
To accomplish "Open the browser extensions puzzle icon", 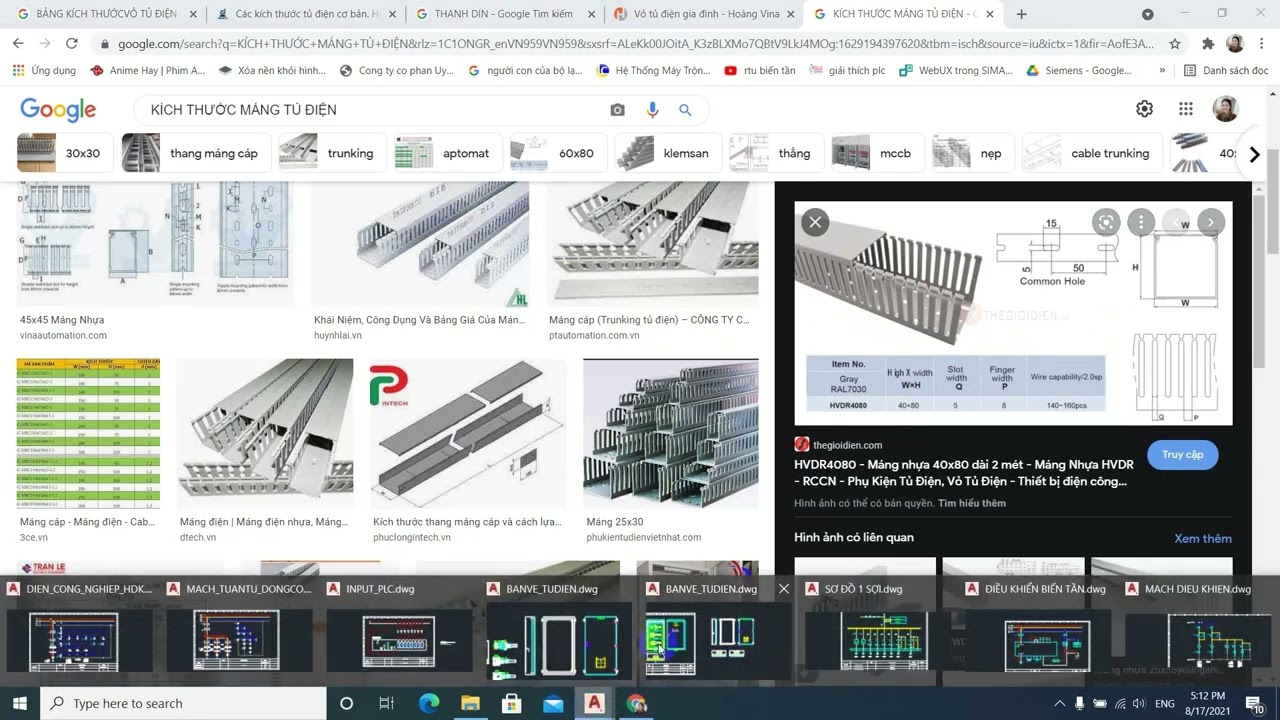I will pos(1208,44).
